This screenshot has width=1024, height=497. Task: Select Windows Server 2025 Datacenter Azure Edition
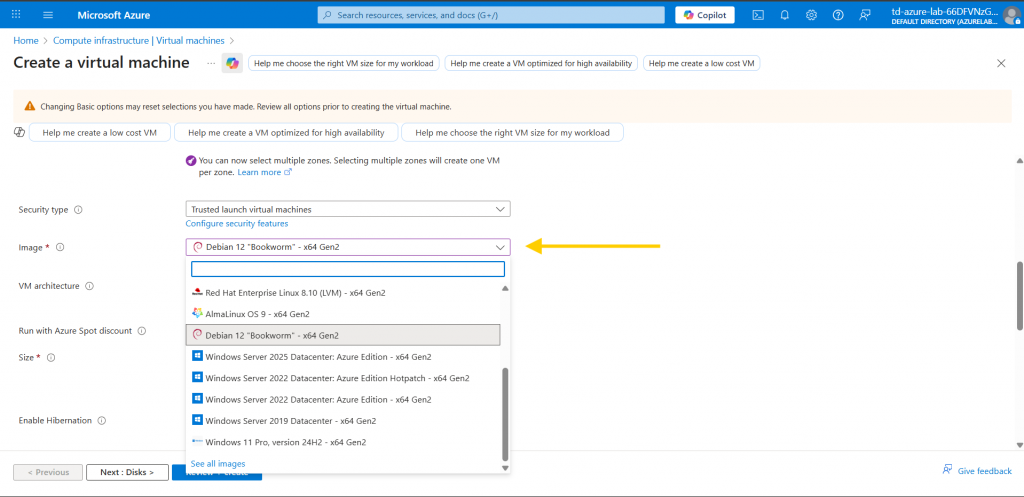pos(343,357)
